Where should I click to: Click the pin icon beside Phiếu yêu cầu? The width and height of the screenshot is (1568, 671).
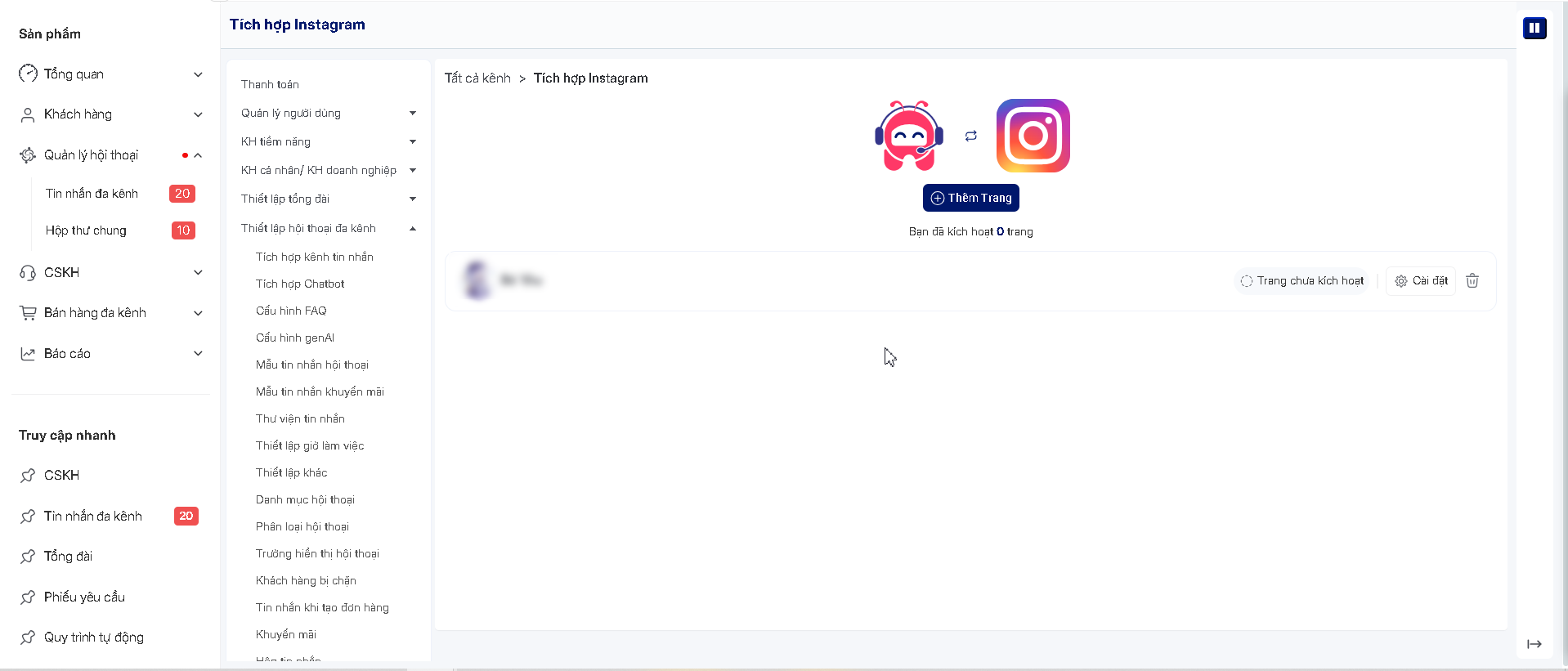28,597
